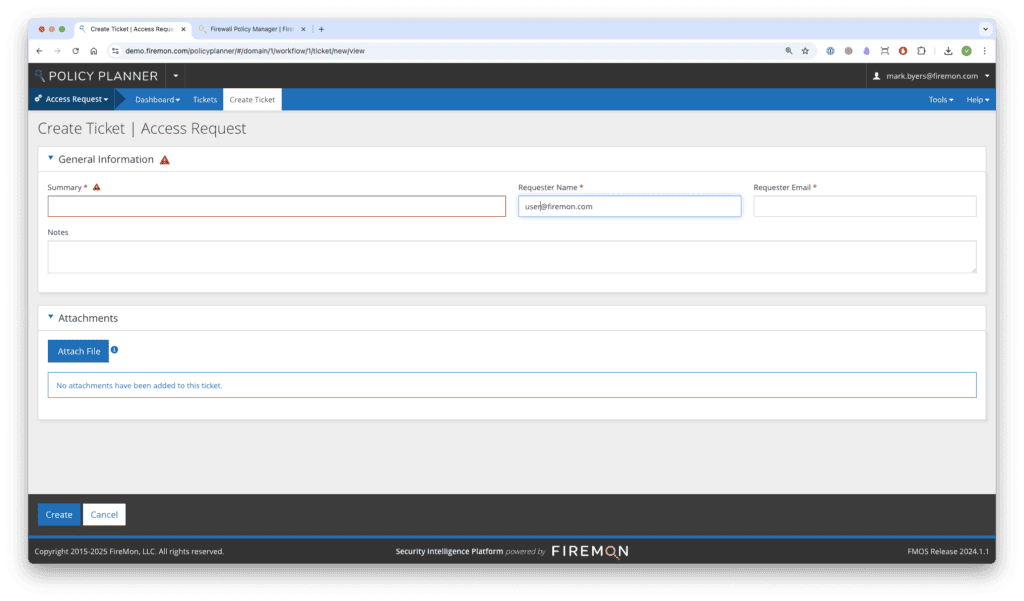The height and width of the screenshot is (601, 1024).
Task: Click the FireMon logo in the footer
Action: click(590, 551)
